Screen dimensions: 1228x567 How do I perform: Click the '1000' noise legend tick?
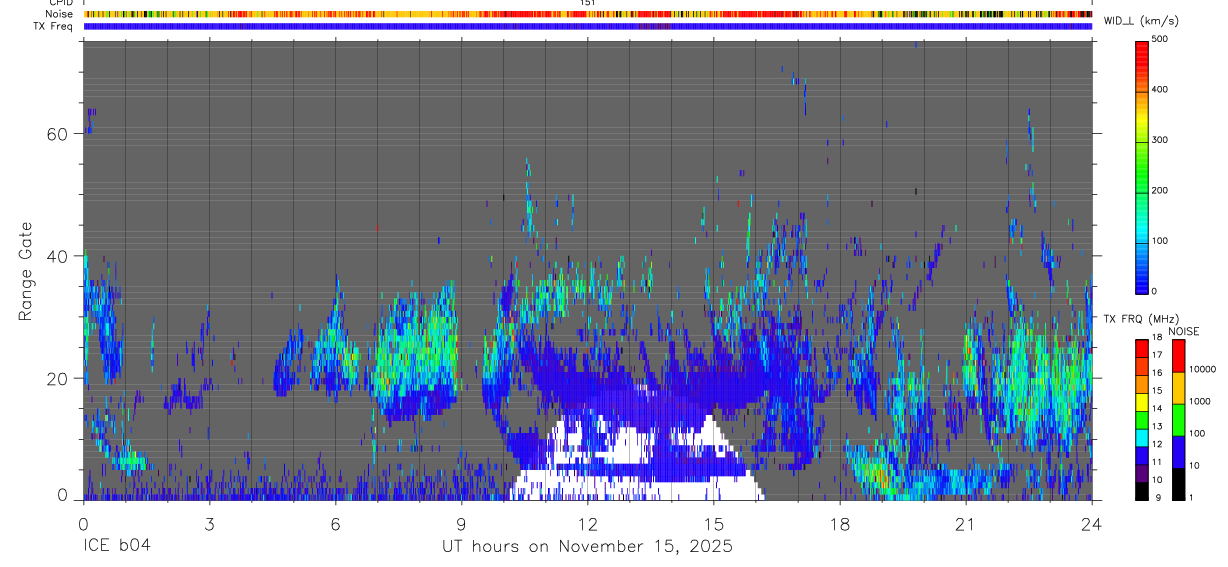pyautogui.click(x=1200, y=401)
